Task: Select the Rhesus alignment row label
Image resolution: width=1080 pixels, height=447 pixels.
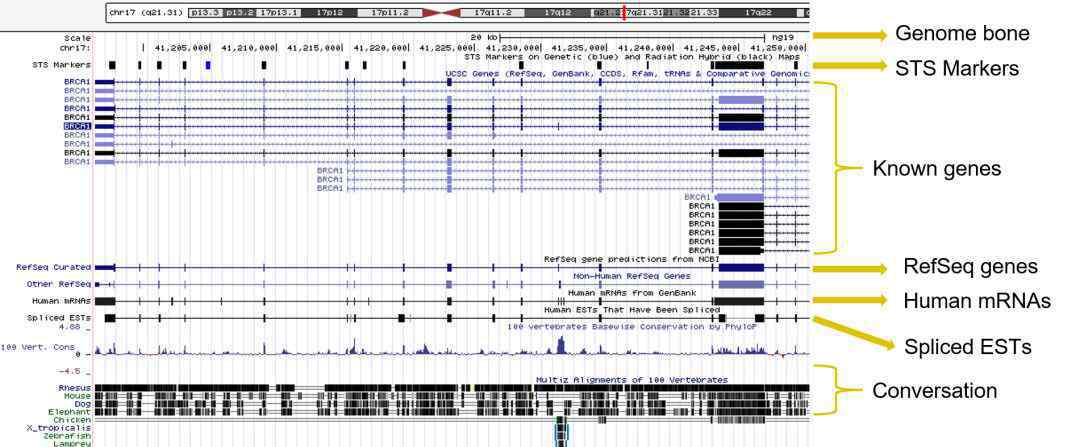Action: [x=74, y=387]
